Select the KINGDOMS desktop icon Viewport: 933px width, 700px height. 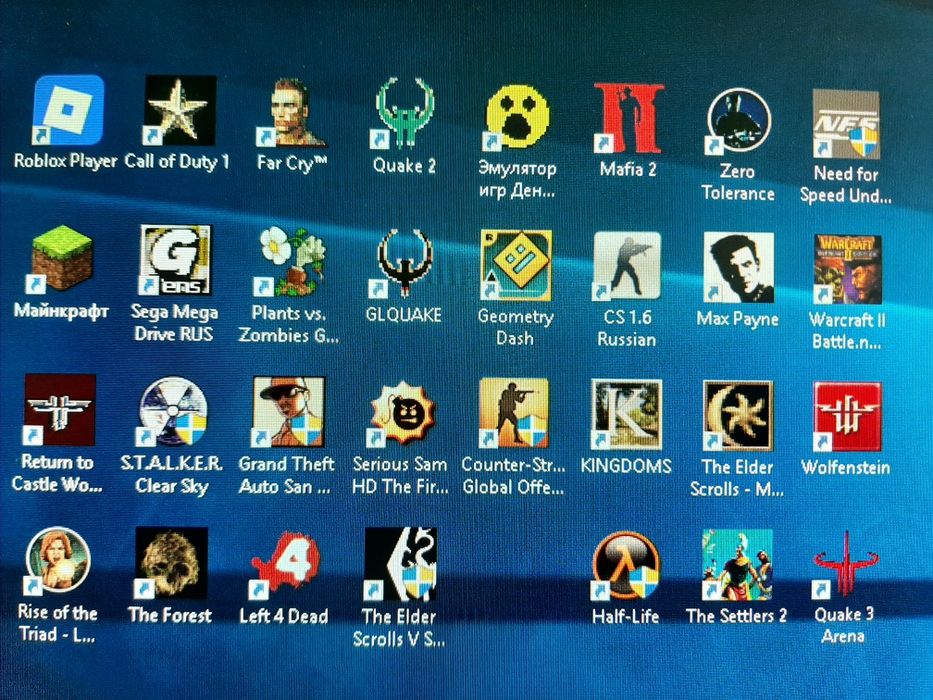627,415
